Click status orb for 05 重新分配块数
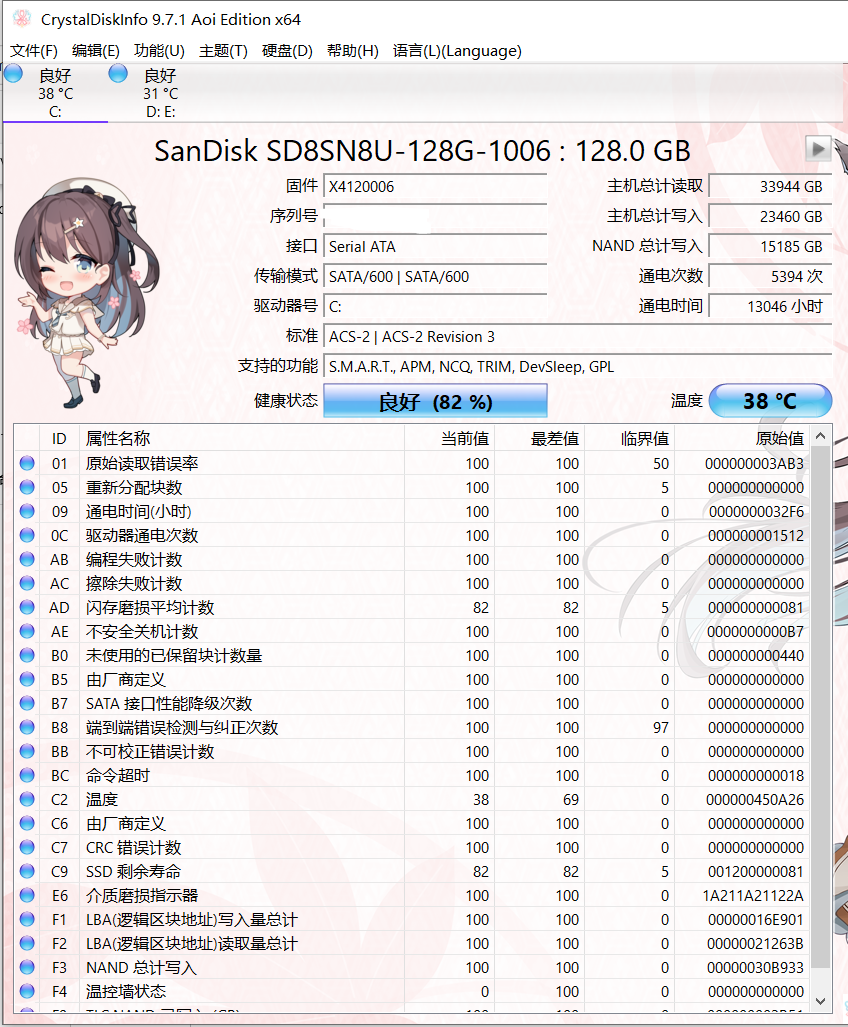This screenshot has width=848, height=1027. coord(27,487)
